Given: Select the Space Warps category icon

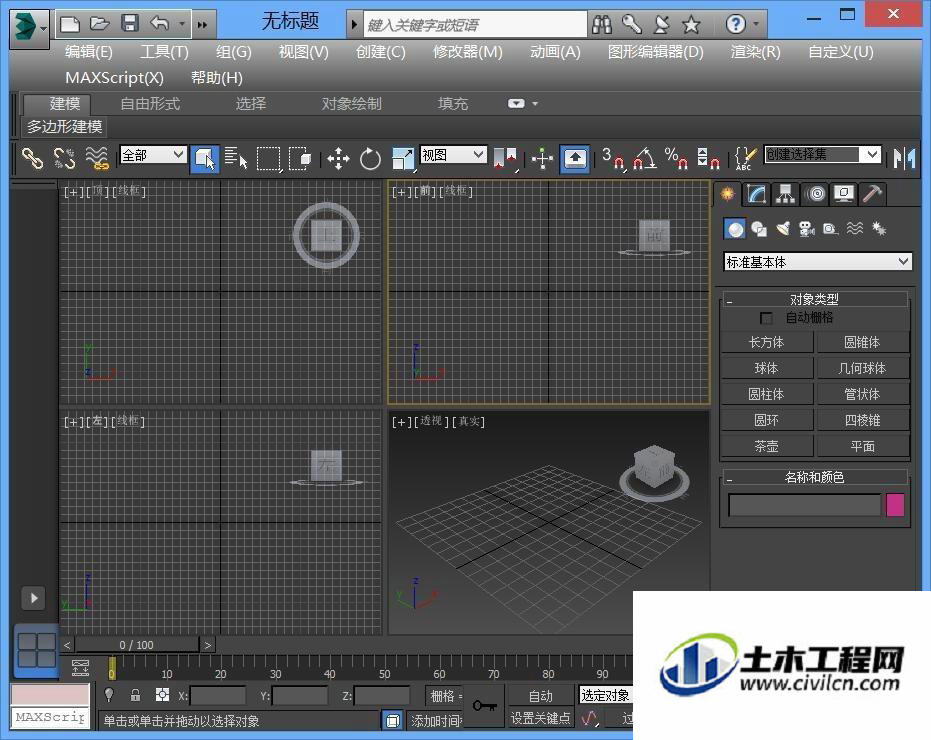Looking at the screenshot, I should (854, 229).
